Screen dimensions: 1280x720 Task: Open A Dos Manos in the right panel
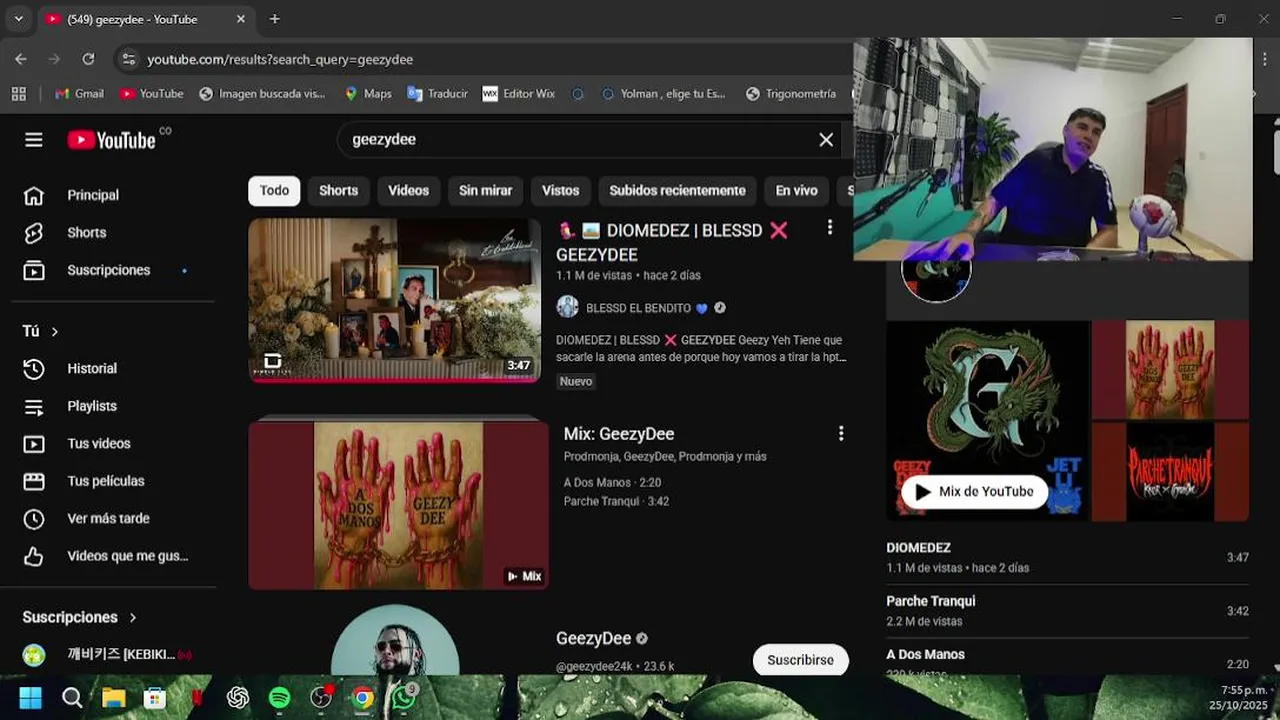(x=1067, y=662)
